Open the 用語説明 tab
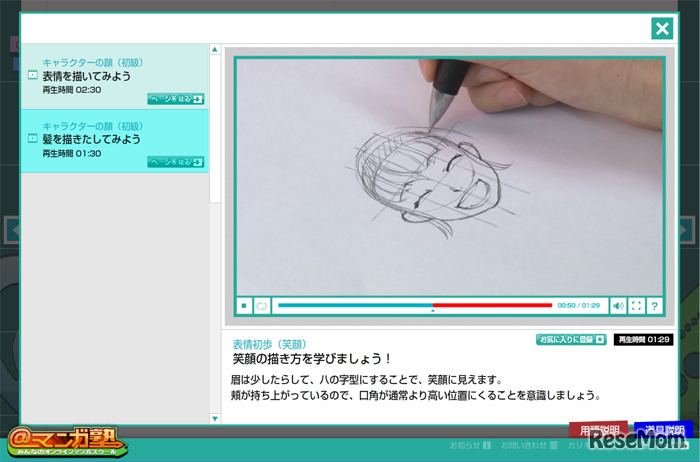 tap(599, 430)
